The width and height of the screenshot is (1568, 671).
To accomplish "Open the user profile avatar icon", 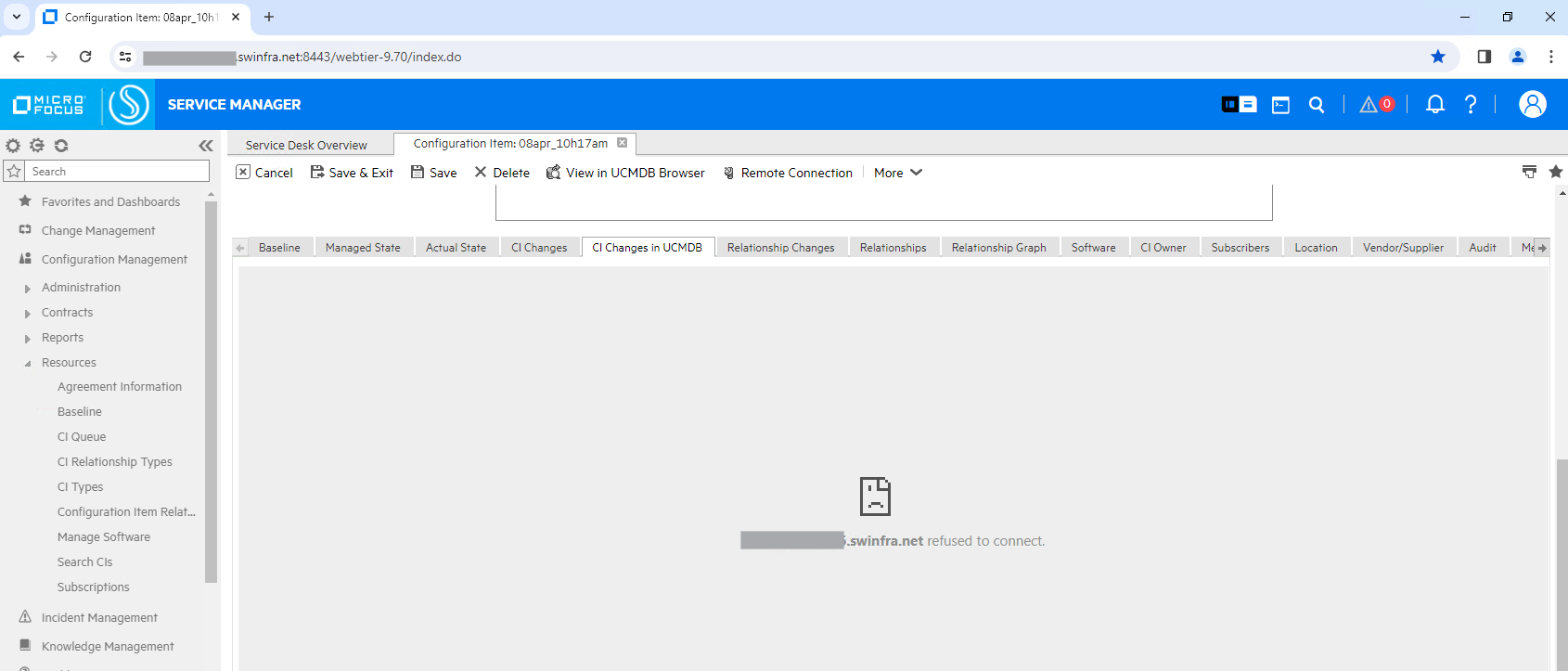I will [1532, 105].
